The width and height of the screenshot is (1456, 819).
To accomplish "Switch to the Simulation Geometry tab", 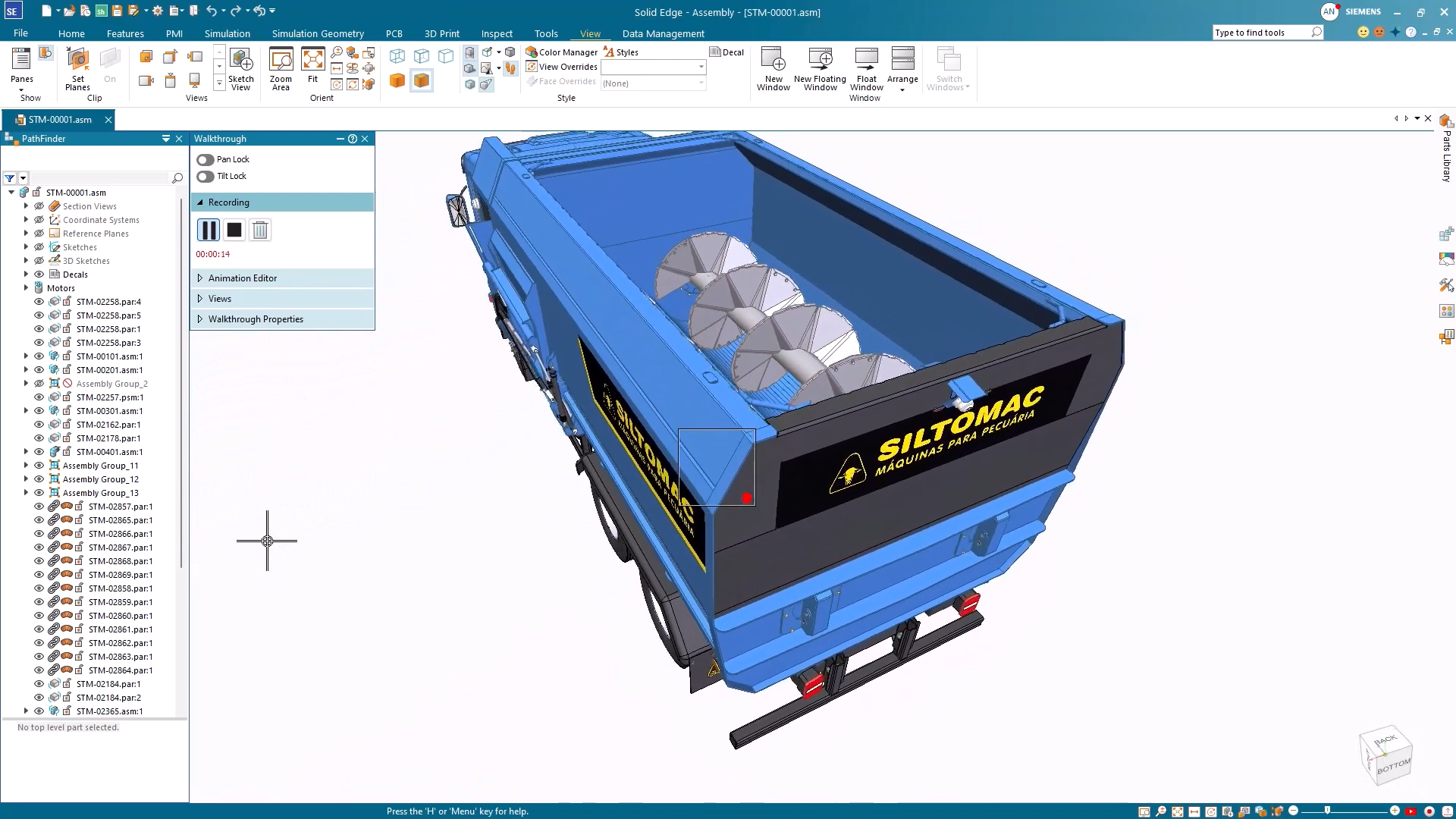I will click(x=318, y=33).
